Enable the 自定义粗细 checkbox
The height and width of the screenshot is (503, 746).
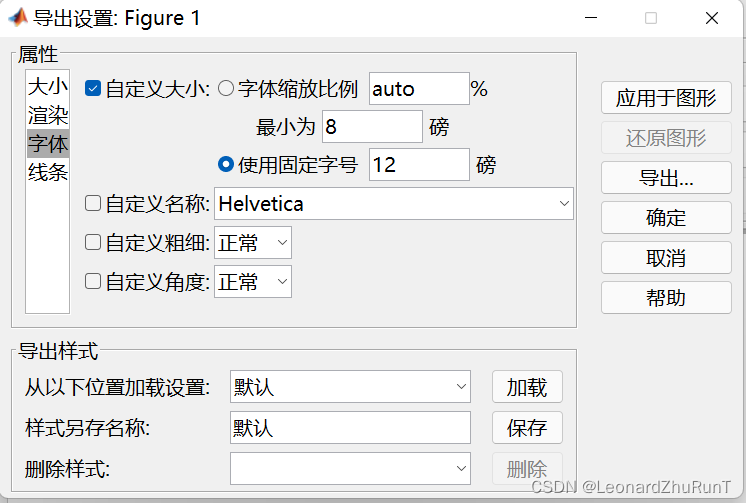click(x=93, y=242)
